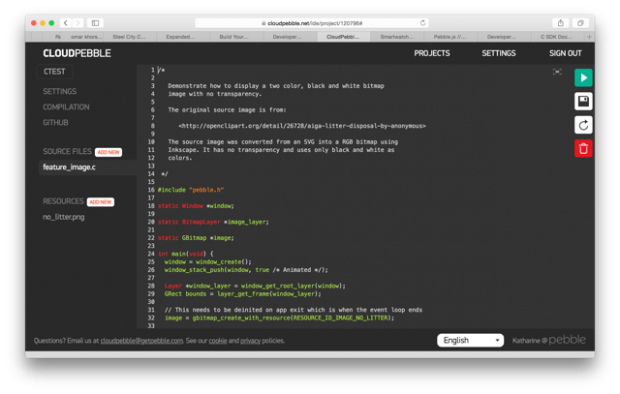This screenshot has width=620, height=394.
Task: Click the 'window = window_create();' line
Action: tap(208, 262)
